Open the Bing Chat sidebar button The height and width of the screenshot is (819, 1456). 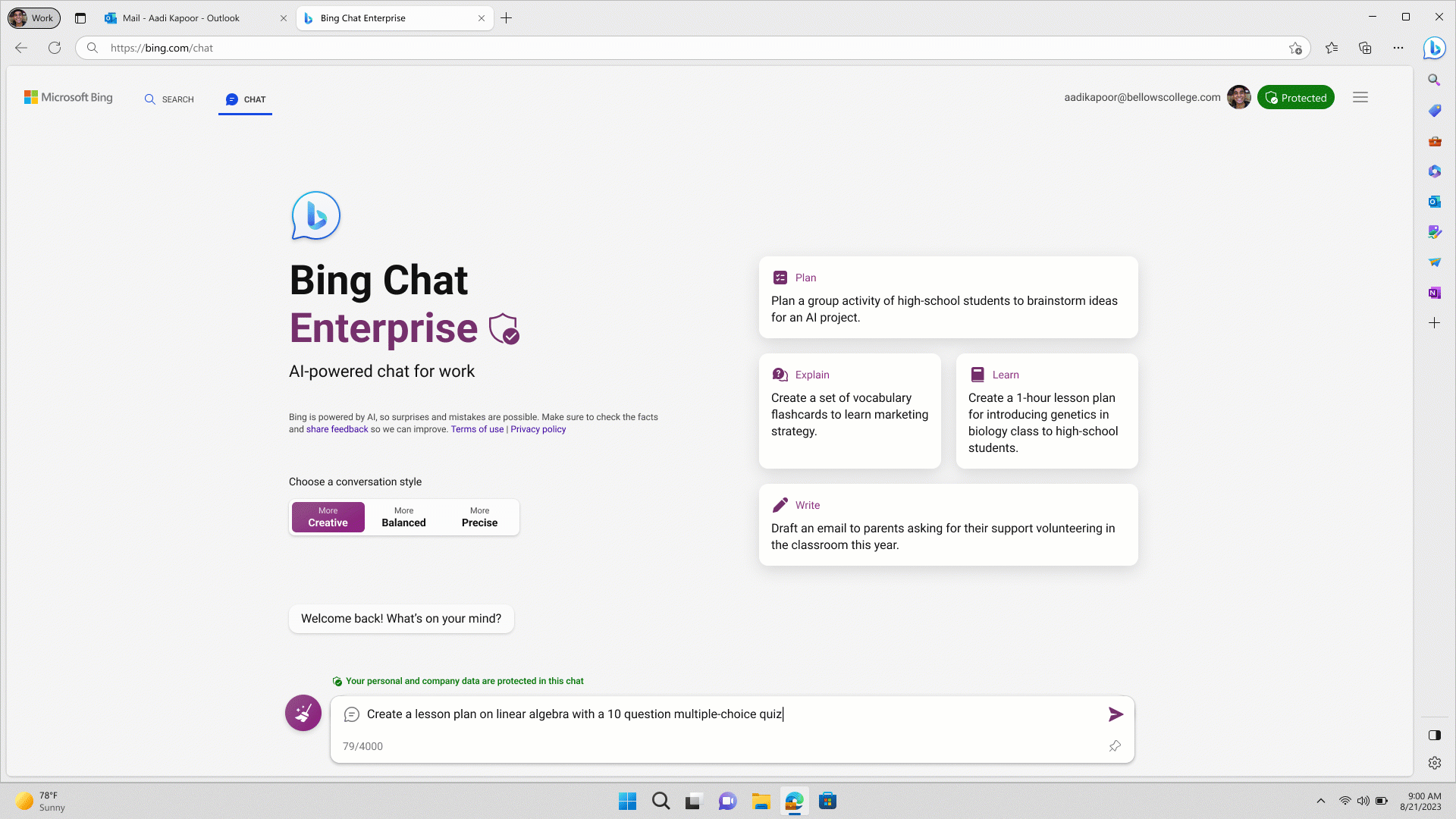click(1434, 48)
